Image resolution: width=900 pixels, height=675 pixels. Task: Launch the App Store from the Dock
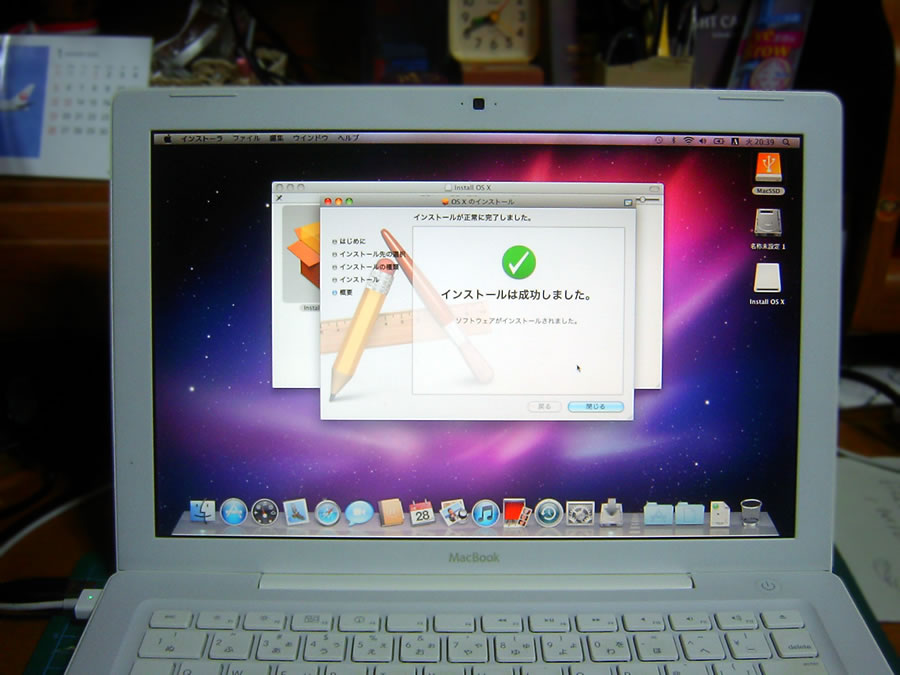234,512
